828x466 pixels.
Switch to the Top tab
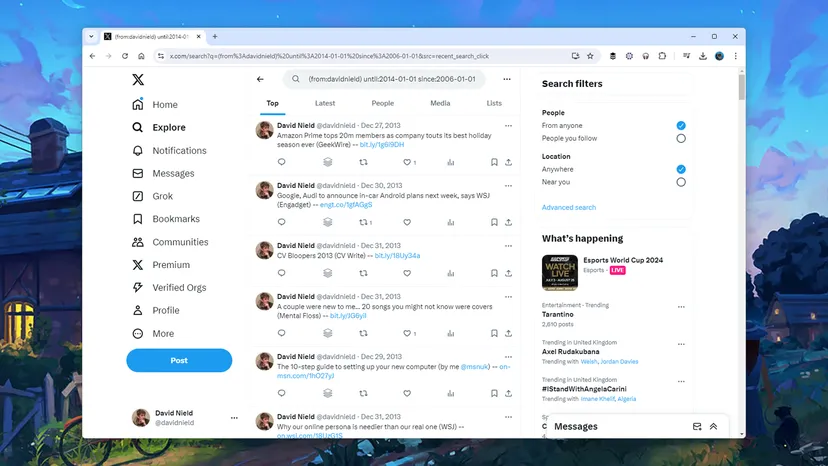tap(272, 104)
